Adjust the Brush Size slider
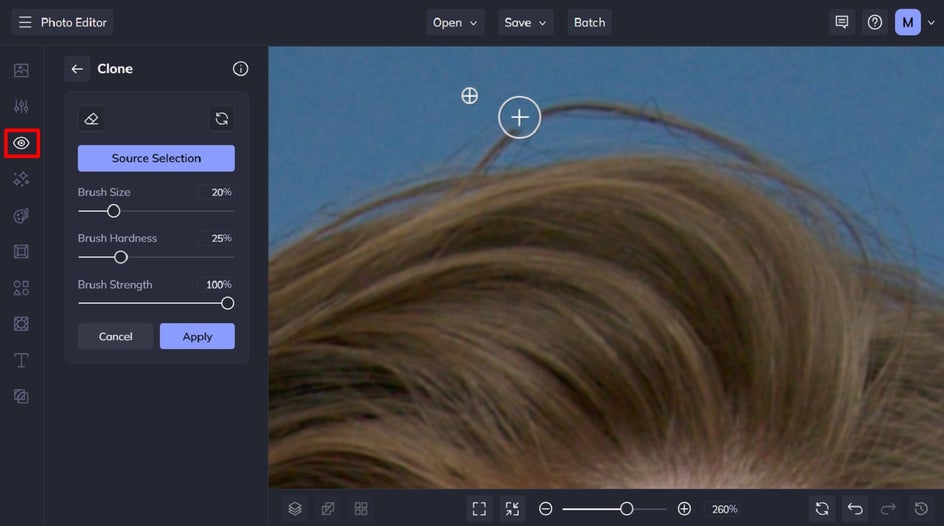944x526 pixels. click(113, 211)
